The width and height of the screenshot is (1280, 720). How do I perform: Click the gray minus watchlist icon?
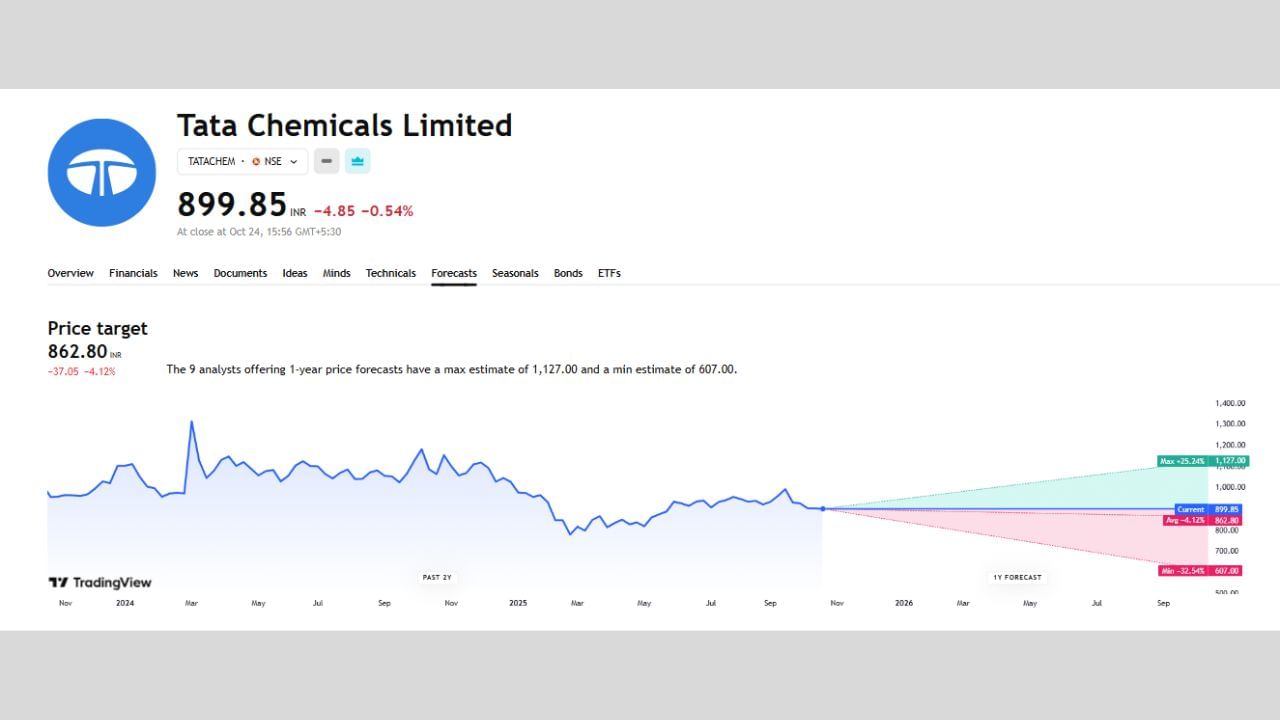coord(326,161)
